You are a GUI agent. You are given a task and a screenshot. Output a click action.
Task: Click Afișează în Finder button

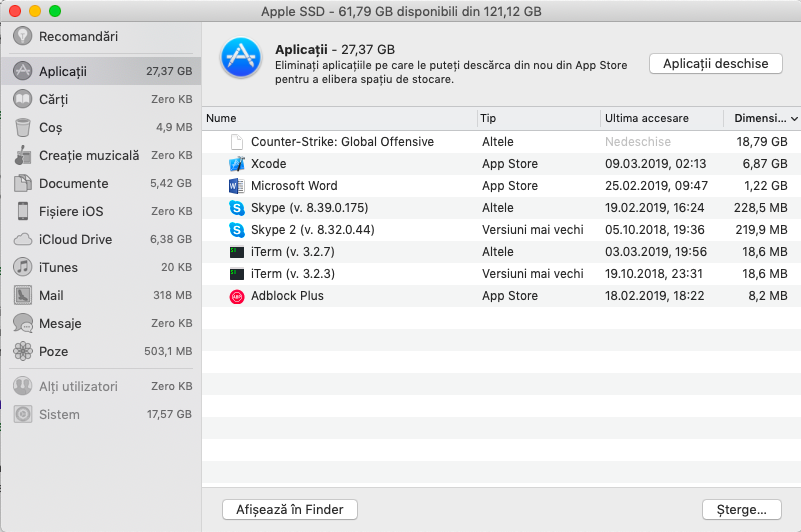coord(289,510)
